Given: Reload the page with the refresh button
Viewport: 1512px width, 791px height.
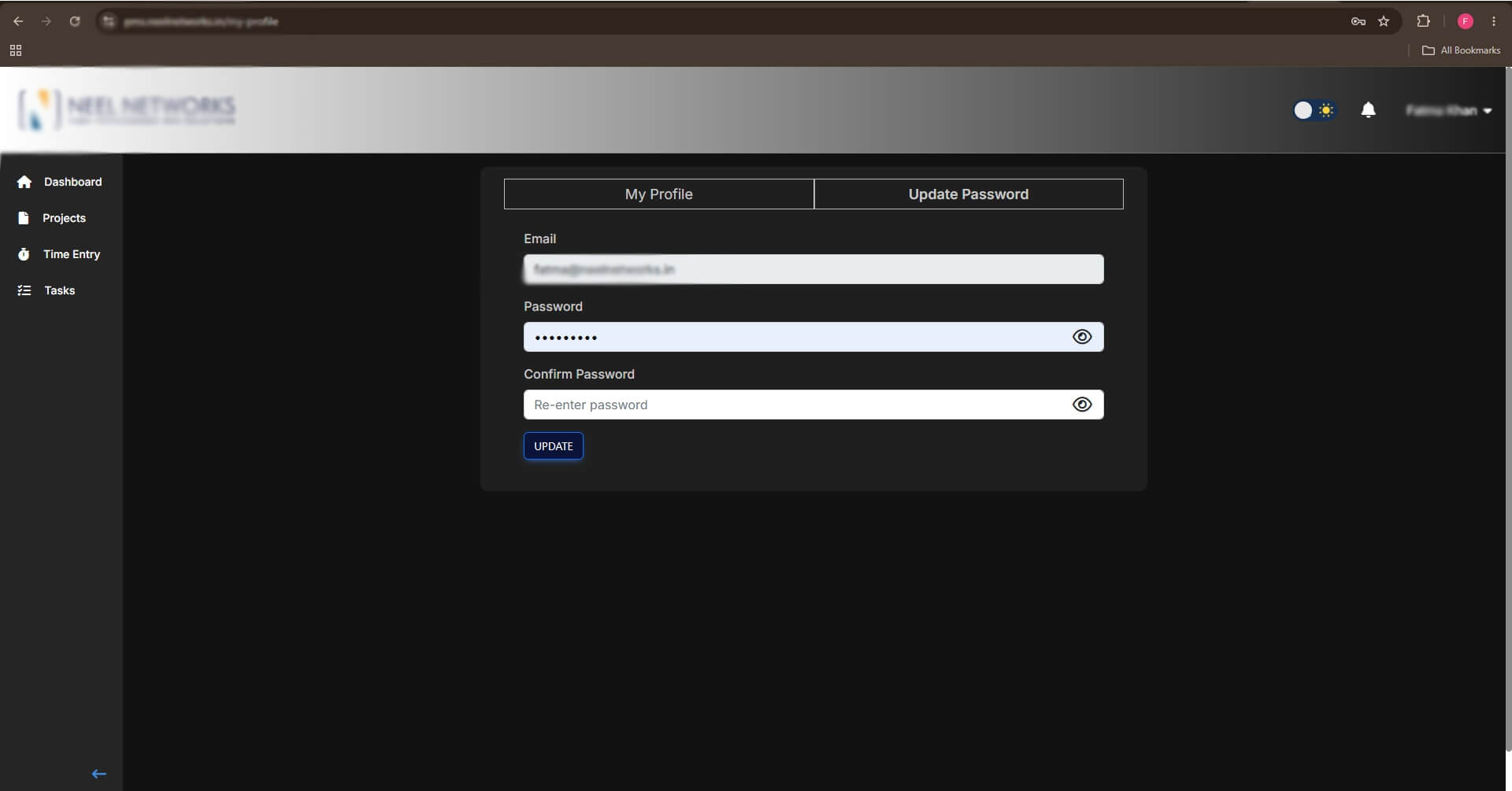Looking at the screenshot, I should tap(75, 21).
